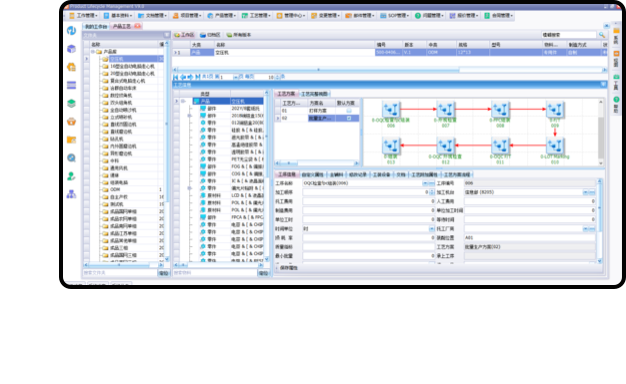Select process node 011 in flow diagram
The height and width of the screenshot is (384, 626).
(500, 146)
